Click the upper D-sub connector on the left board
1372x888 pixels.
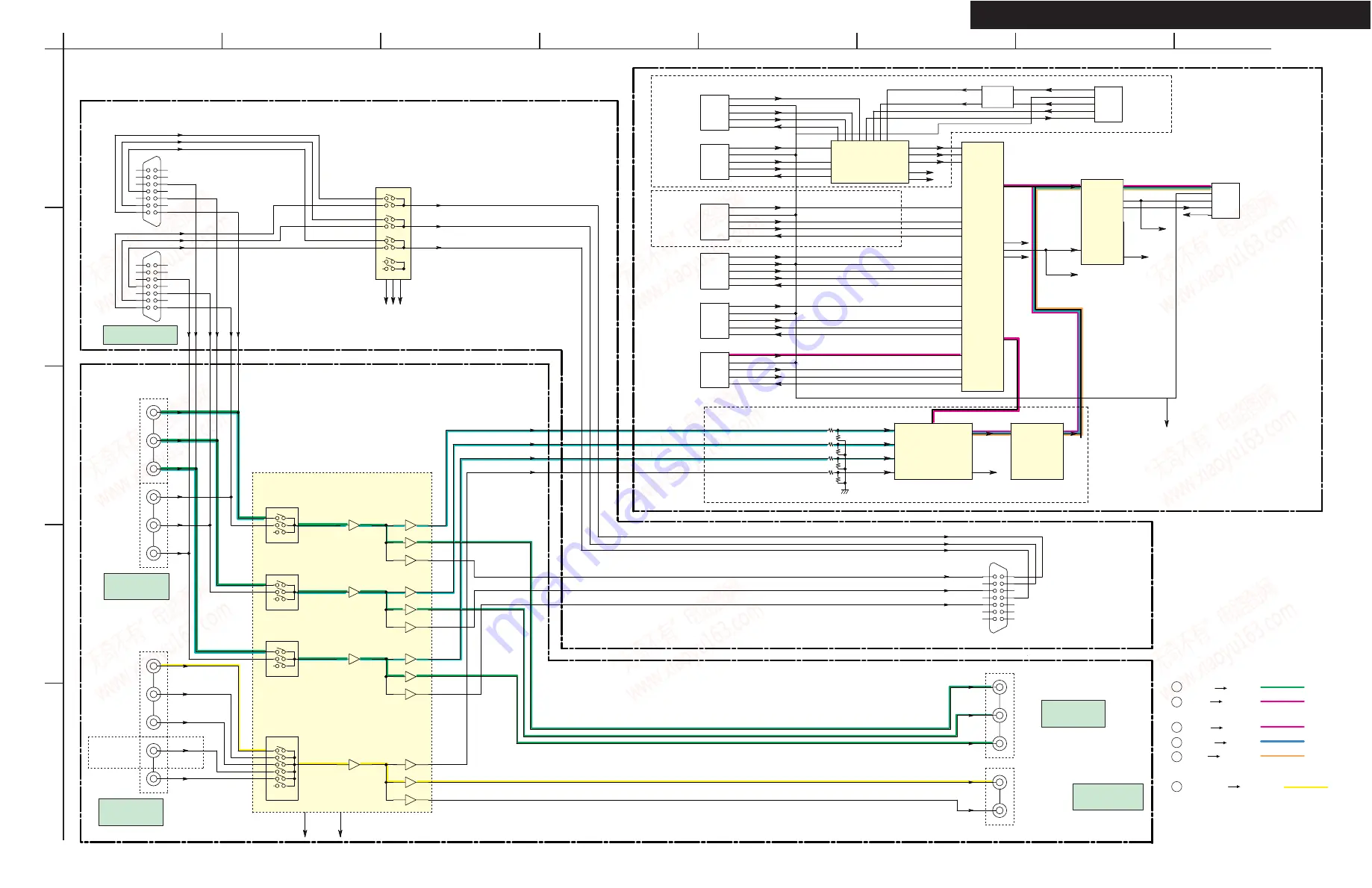point(152,191)
